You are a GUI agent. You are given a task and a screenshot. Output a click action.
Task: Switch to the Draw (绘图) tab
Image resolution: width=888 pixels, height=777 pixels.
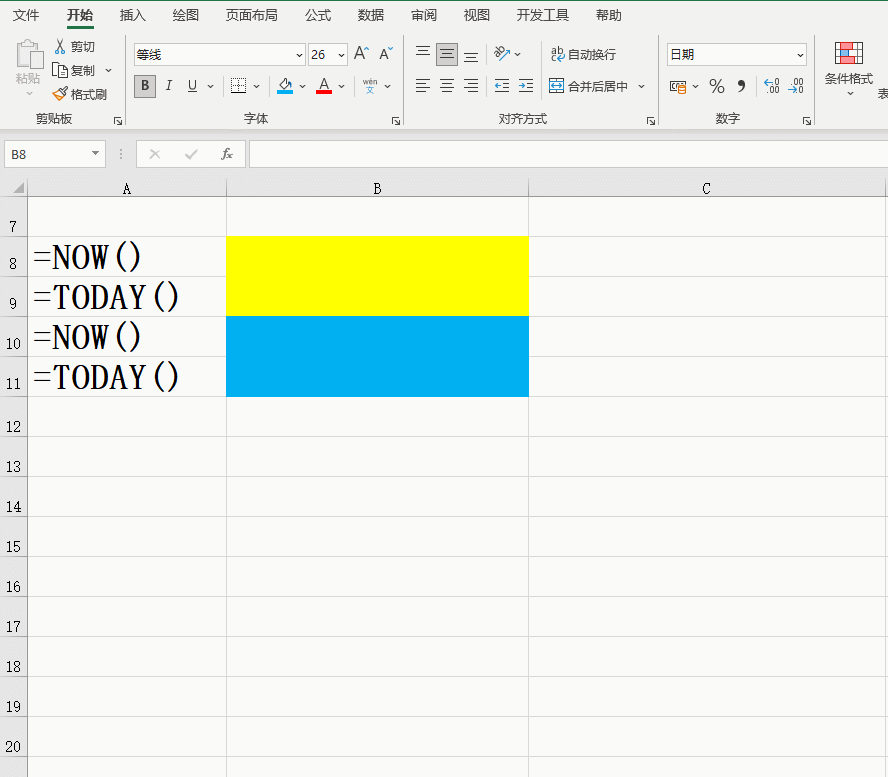point(186,15)
